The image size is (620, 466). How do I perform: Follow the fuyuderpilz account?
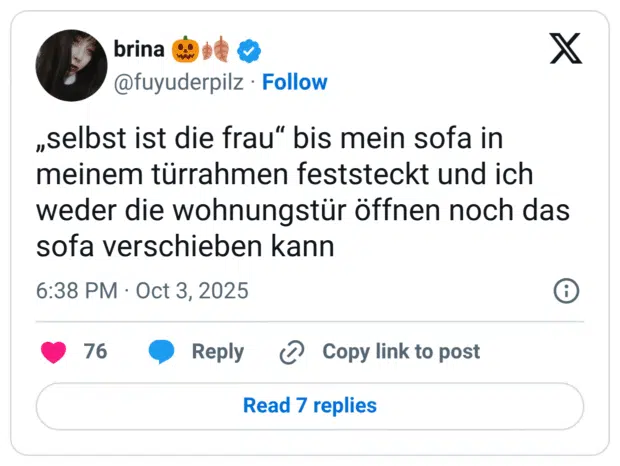coord(294,82)
